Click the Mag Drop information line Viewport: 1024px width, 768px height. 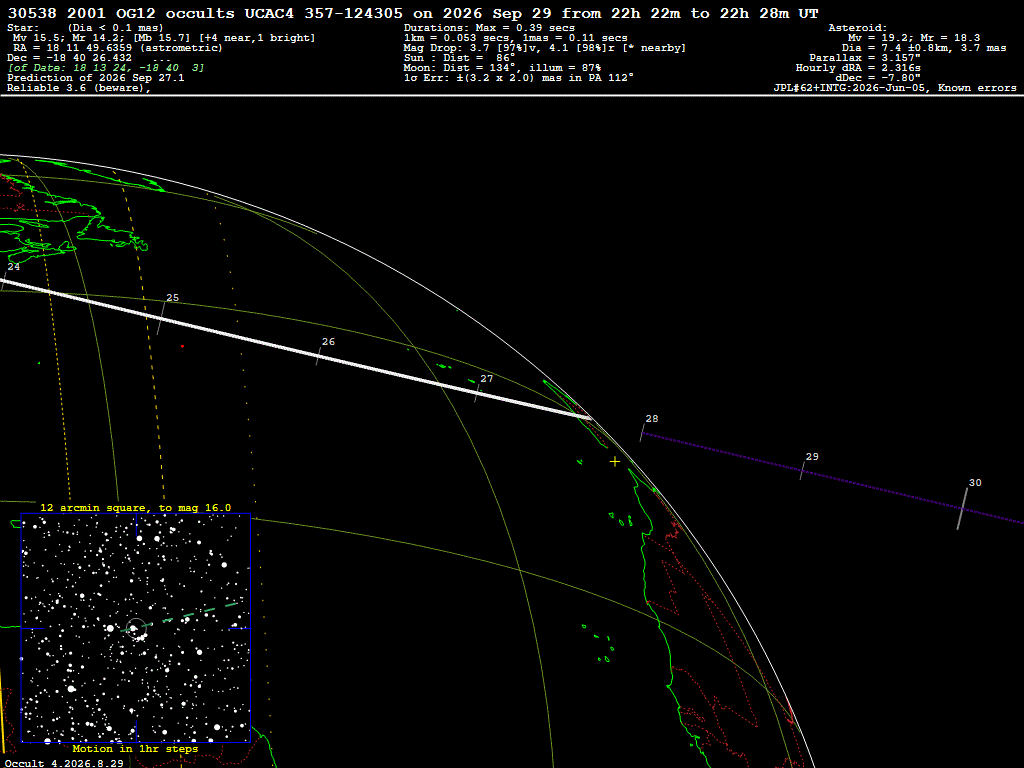point(545,48)
